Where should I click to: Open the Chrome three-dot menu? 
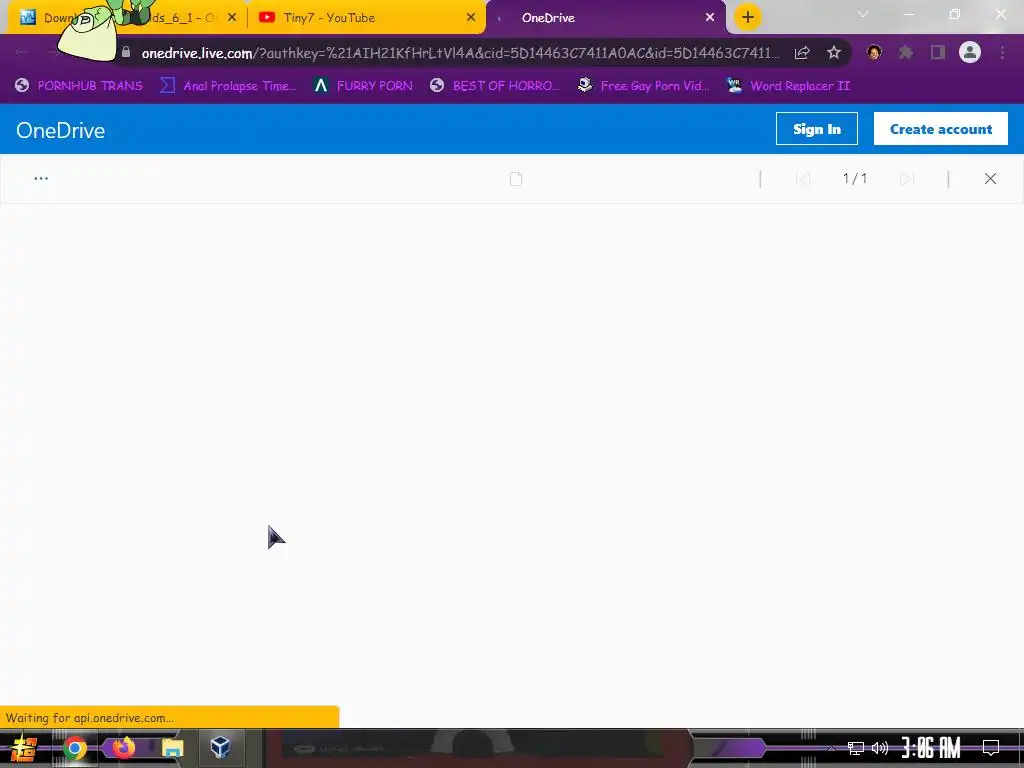pos(1002,52)
